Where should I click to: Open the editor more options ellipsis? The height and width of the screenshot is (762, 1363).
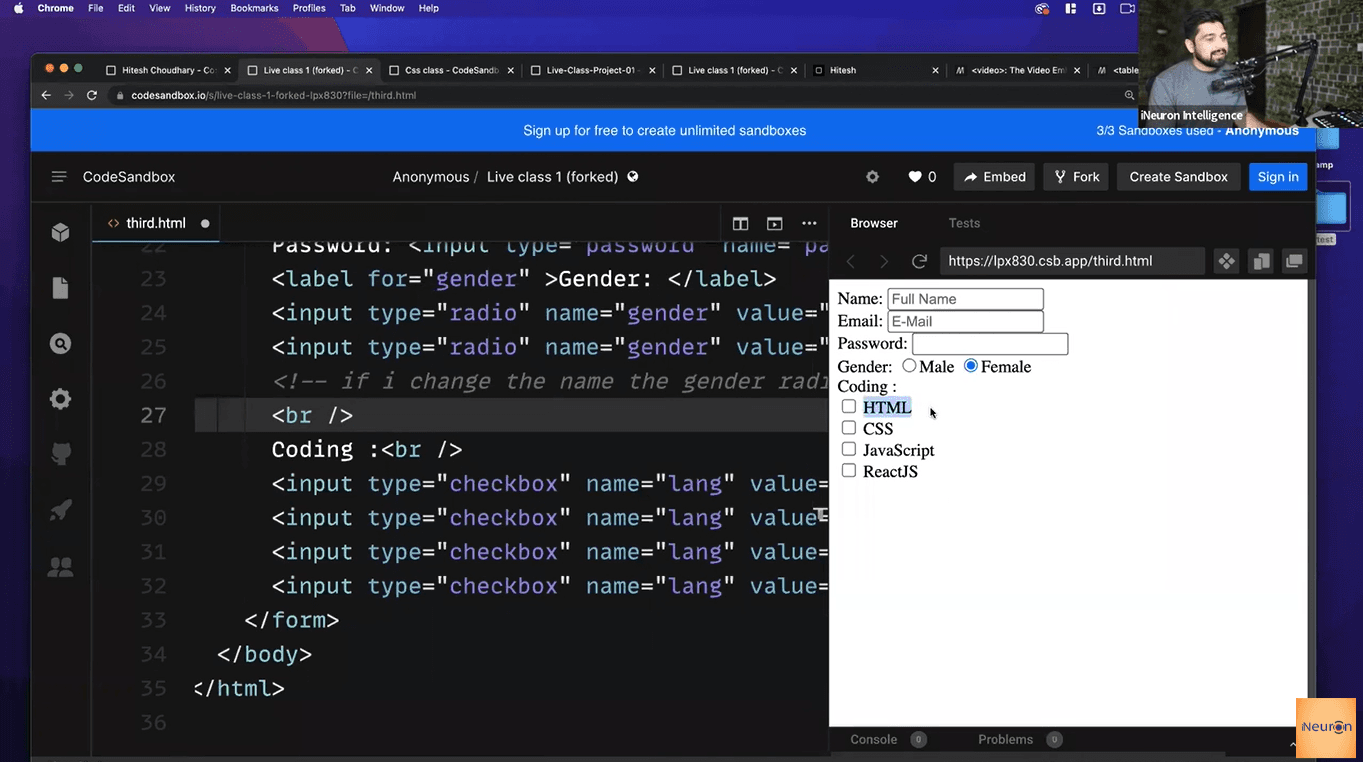pos(809,223)
